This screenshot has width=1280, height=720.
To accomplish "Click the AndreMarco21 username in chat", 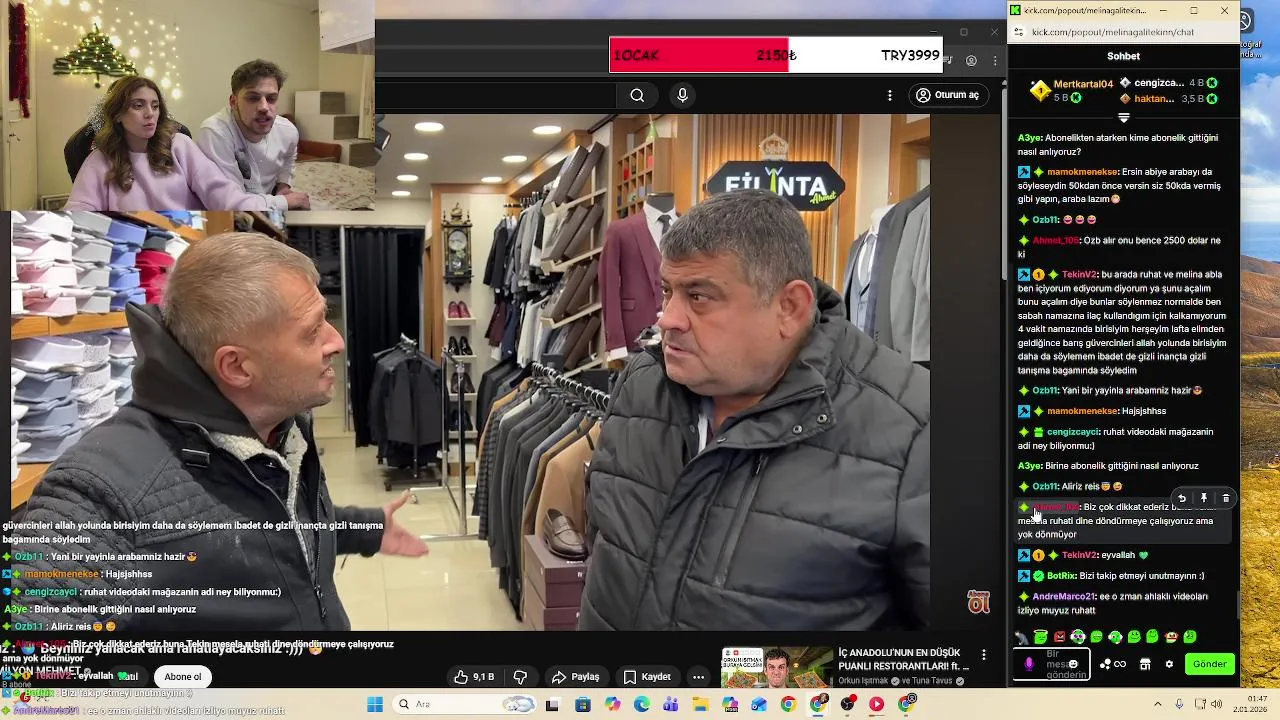I will coord(1064,597).
